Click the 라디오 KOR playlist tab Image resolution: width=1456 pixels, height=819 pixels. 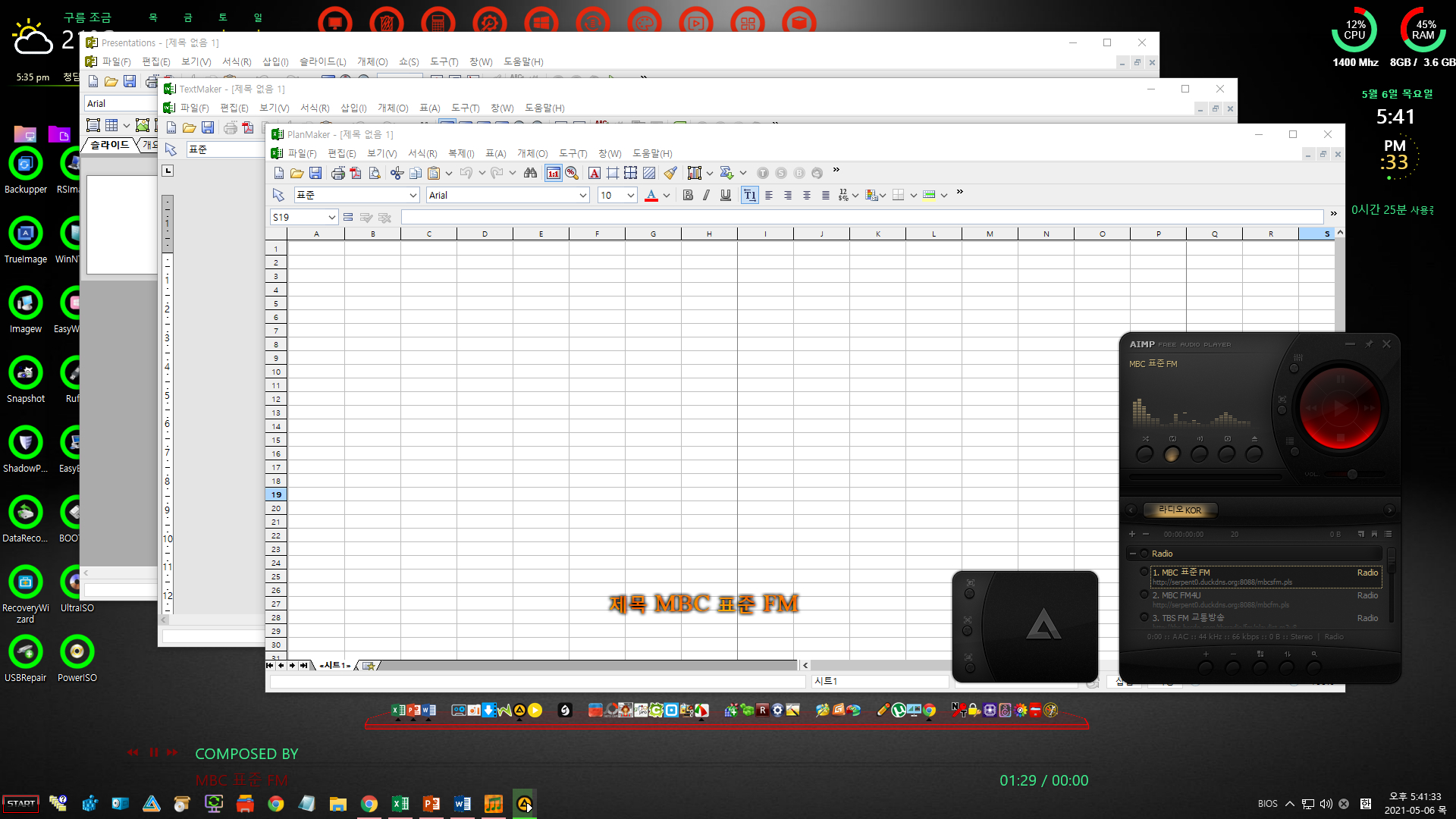pos(1180,510)
